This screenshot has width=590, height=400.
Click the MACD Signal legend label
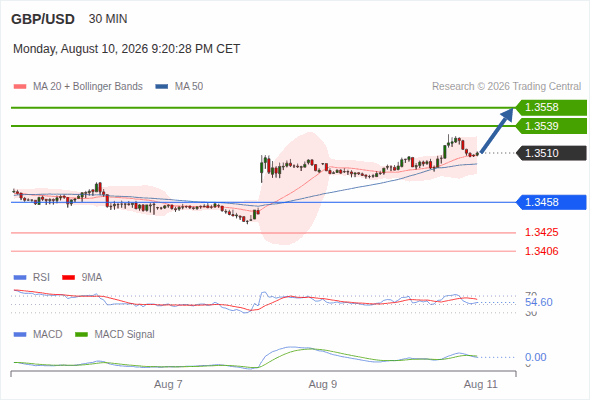click(x=125, y=334)
